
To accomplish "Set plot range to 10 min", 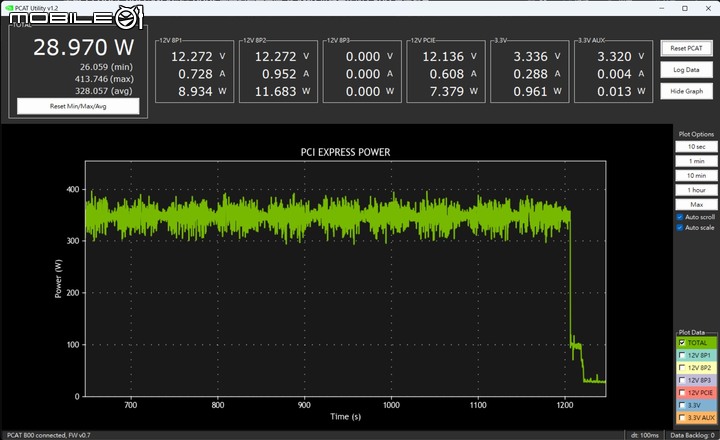I will 696,175.
